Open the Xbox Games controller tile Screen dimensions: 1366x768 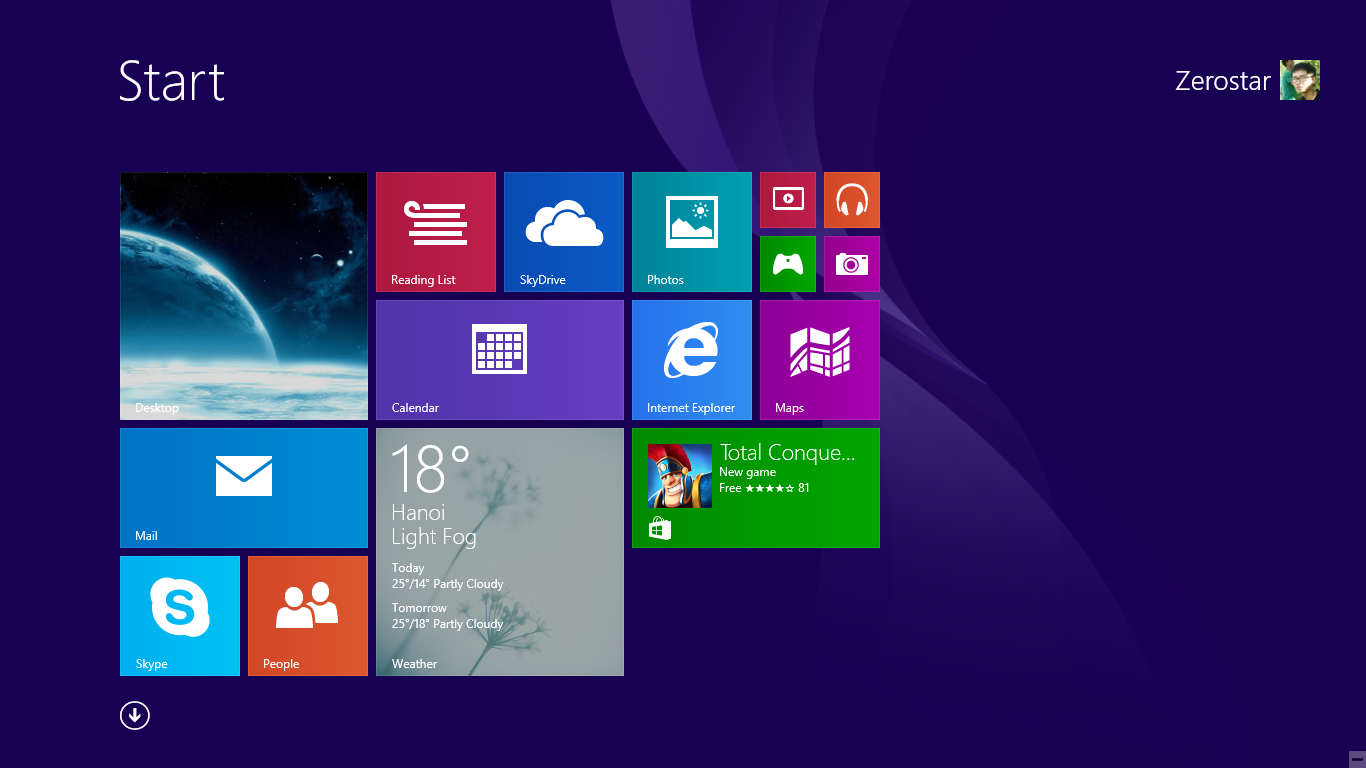coord(788,264)
